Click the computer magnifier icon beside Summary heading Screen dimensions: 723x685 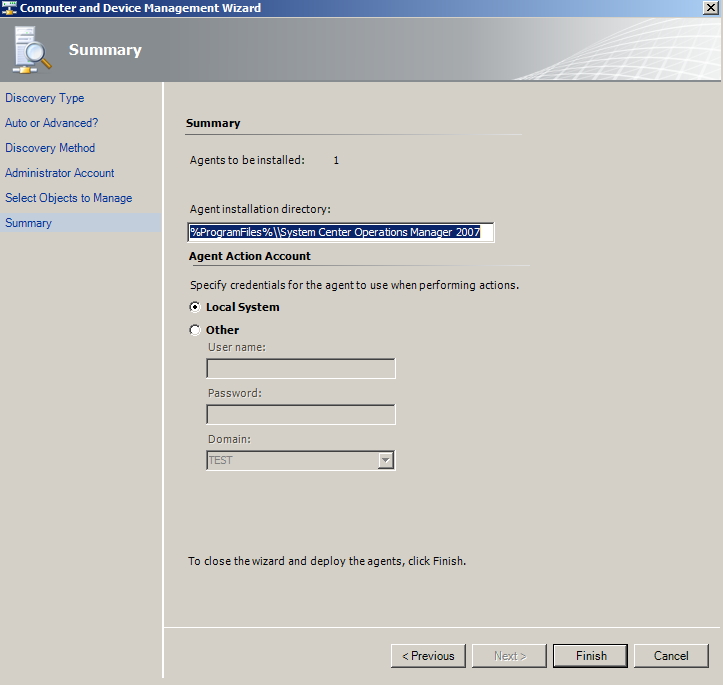click(33, 50)
